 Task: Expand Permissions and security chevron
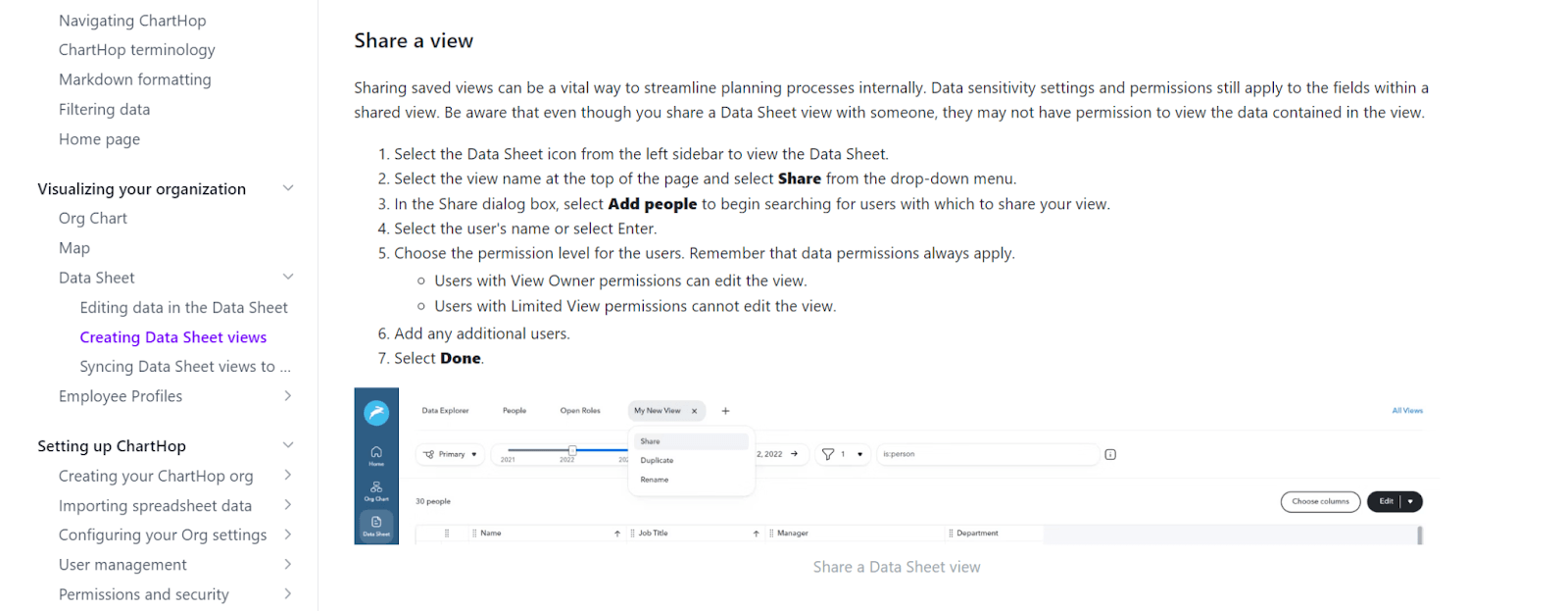point(288,594)
